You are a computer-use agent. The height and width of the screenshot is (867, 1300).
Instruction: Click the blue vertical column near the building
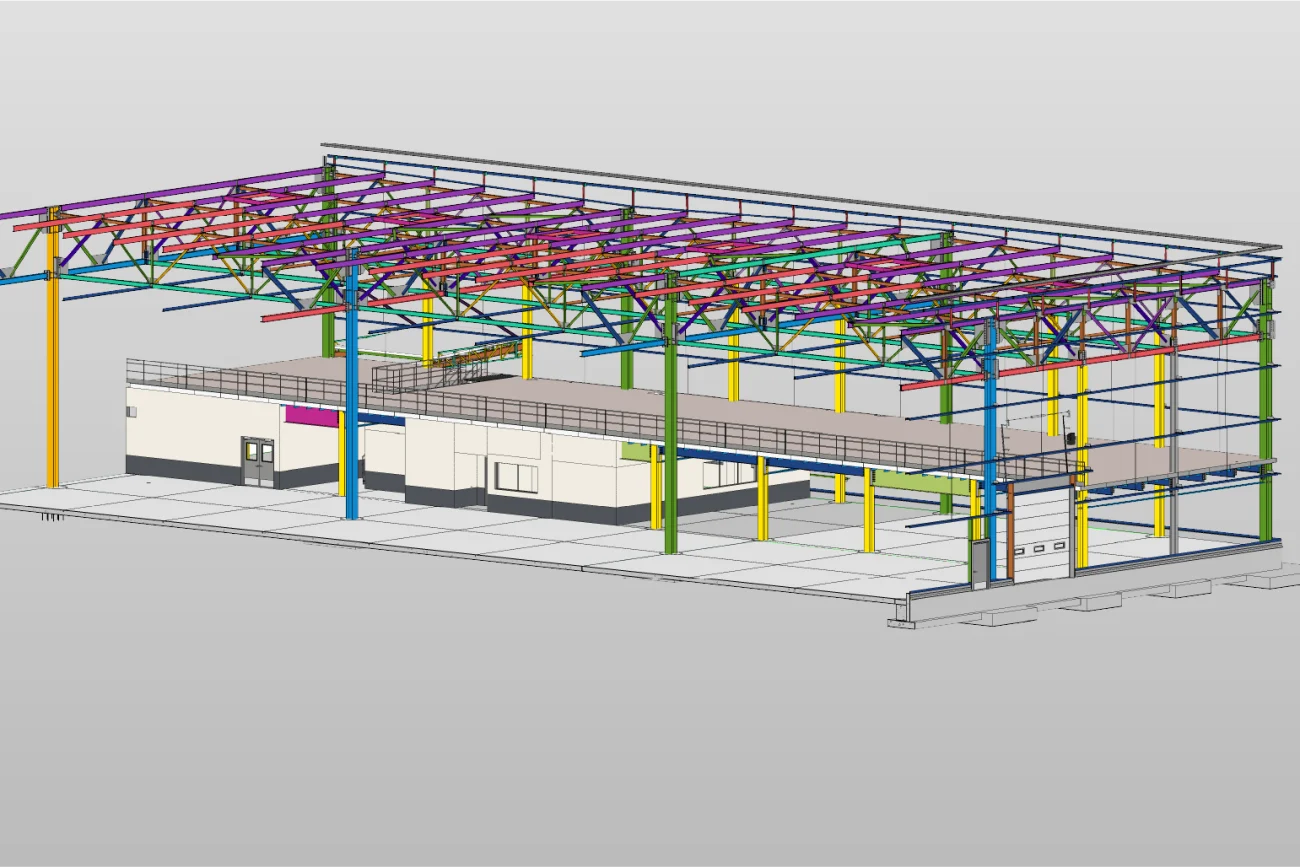click(351, 430)
